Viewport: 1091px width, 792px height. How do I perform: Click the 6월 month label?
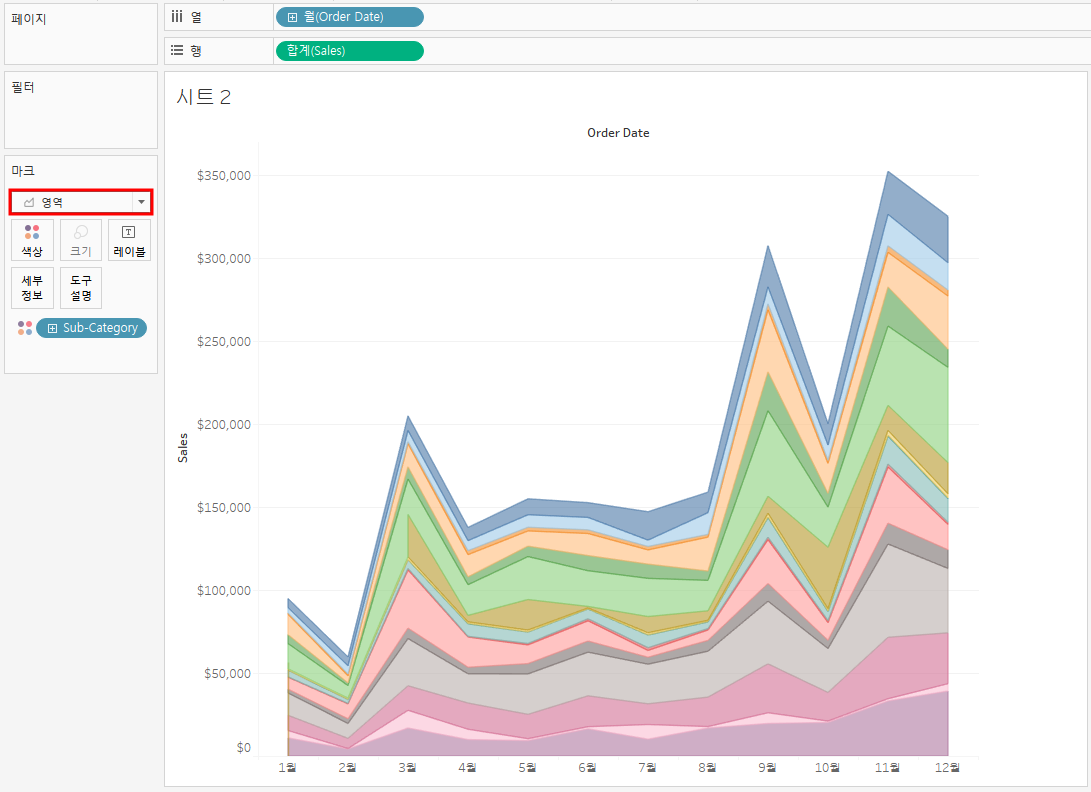587,767
